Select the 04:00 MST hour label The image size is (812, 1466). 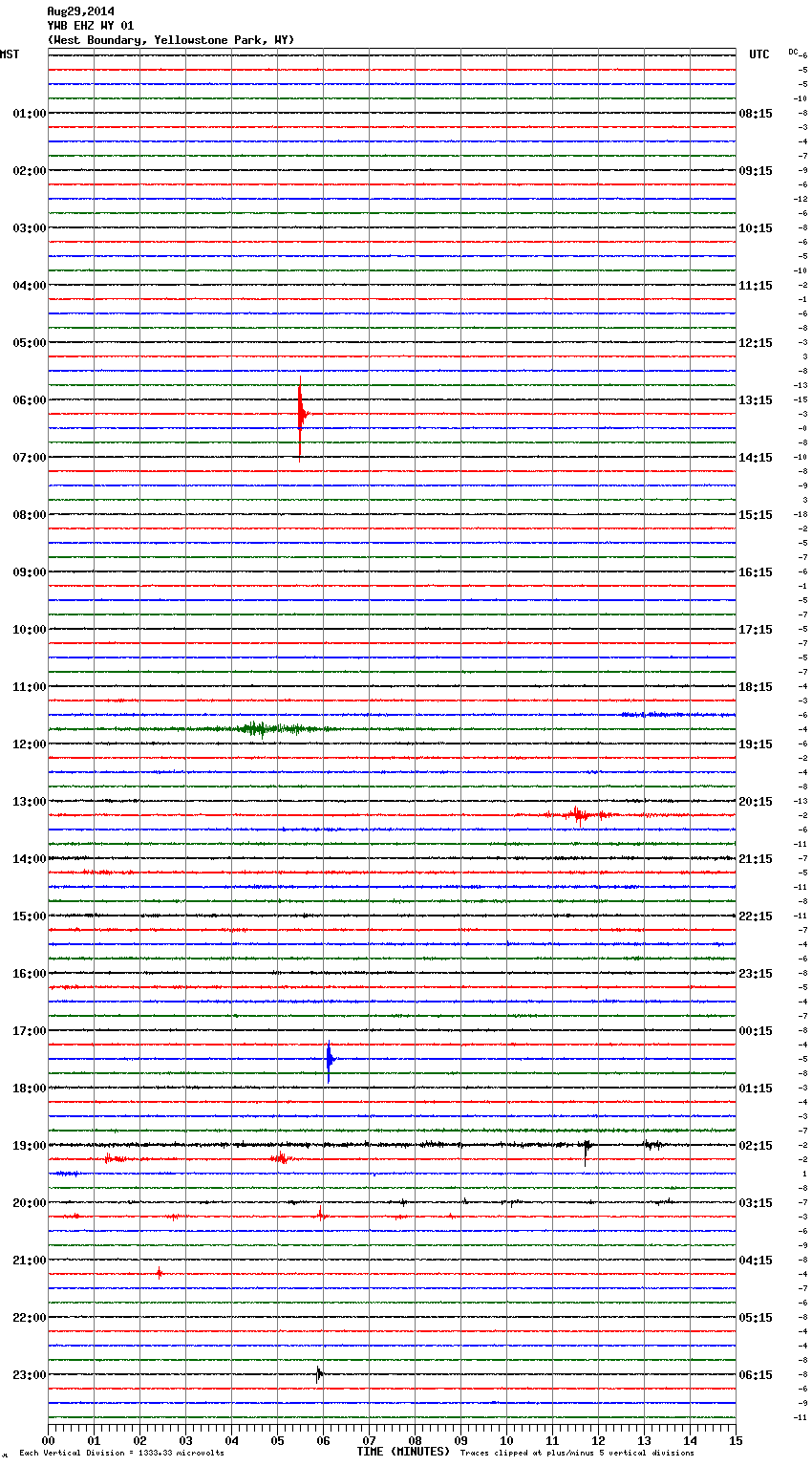click(30, 286)
